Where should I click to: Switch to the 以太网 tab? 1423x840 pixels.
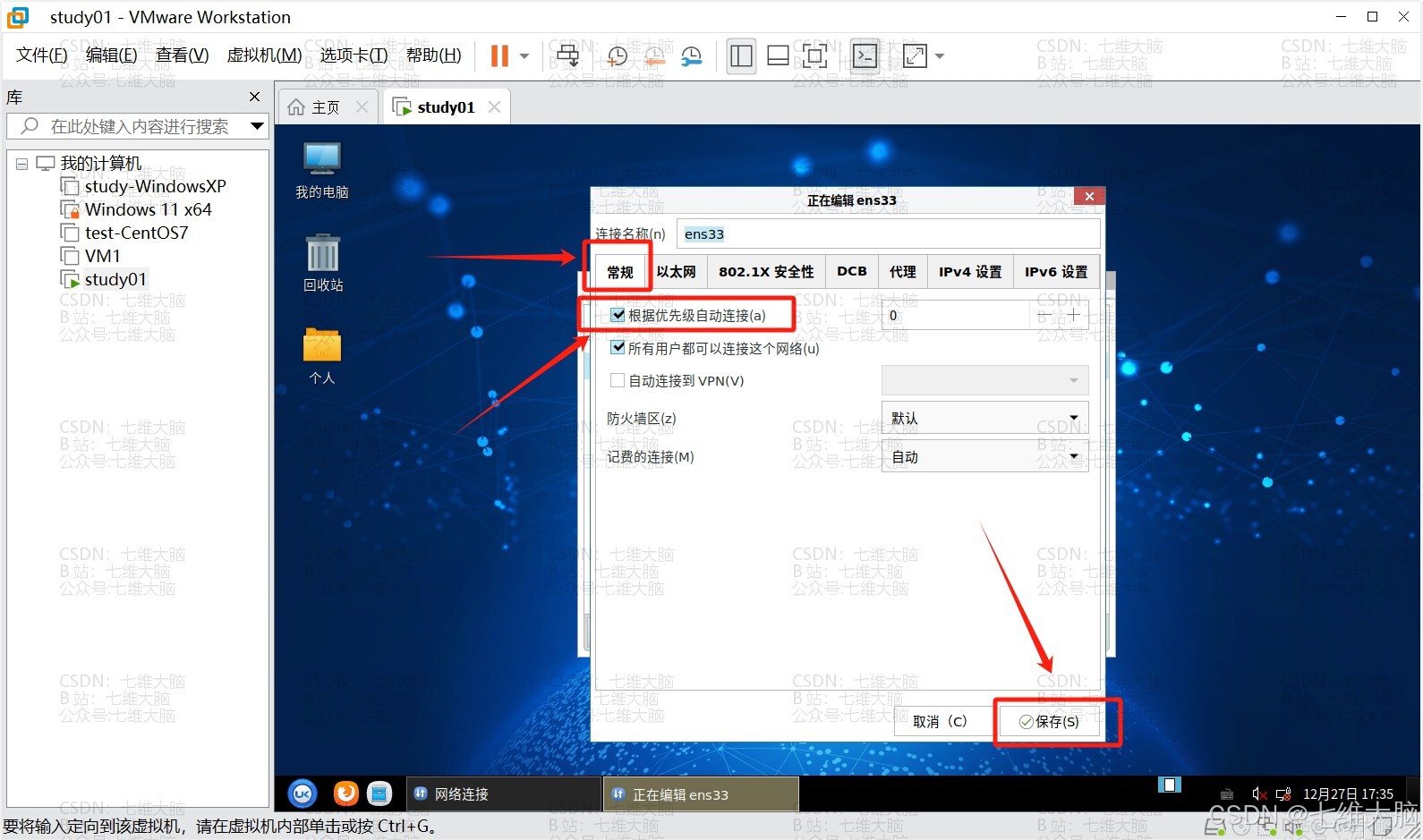[676, 272]
